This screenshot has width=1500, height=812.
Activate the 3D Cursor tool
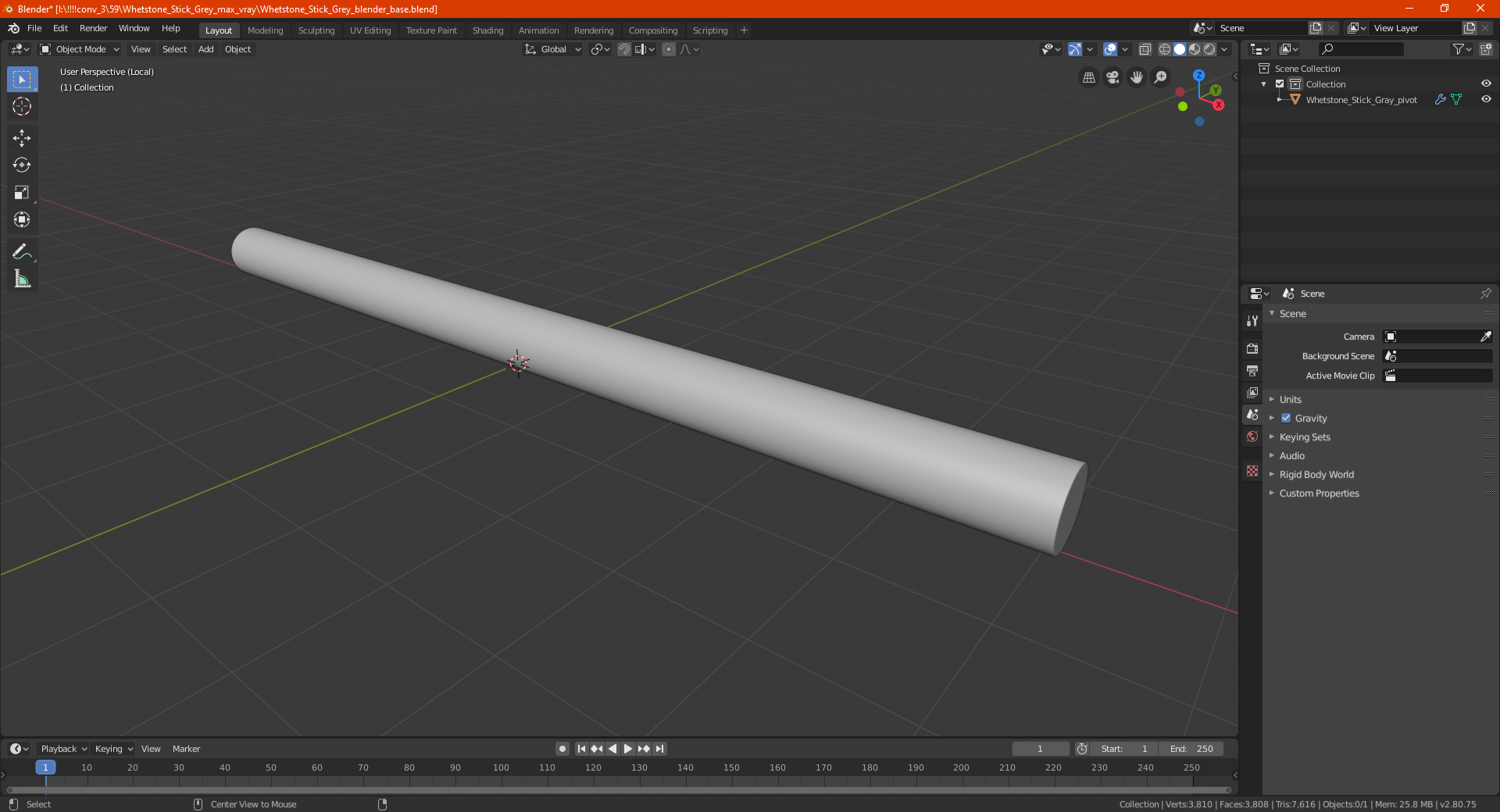22,106
